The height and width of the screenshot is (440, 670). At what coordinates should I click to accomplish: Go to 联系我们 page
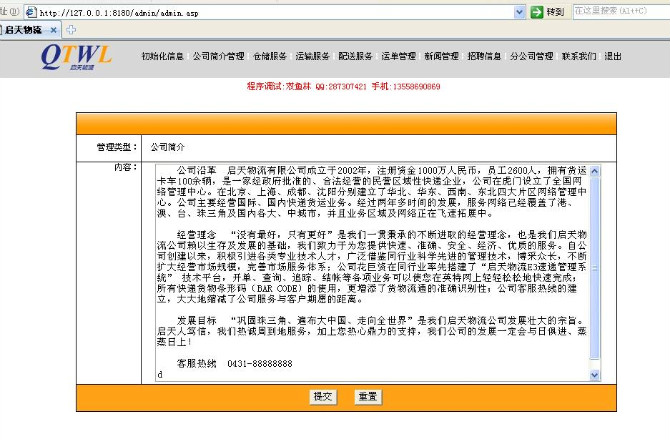tap(579, 56)
